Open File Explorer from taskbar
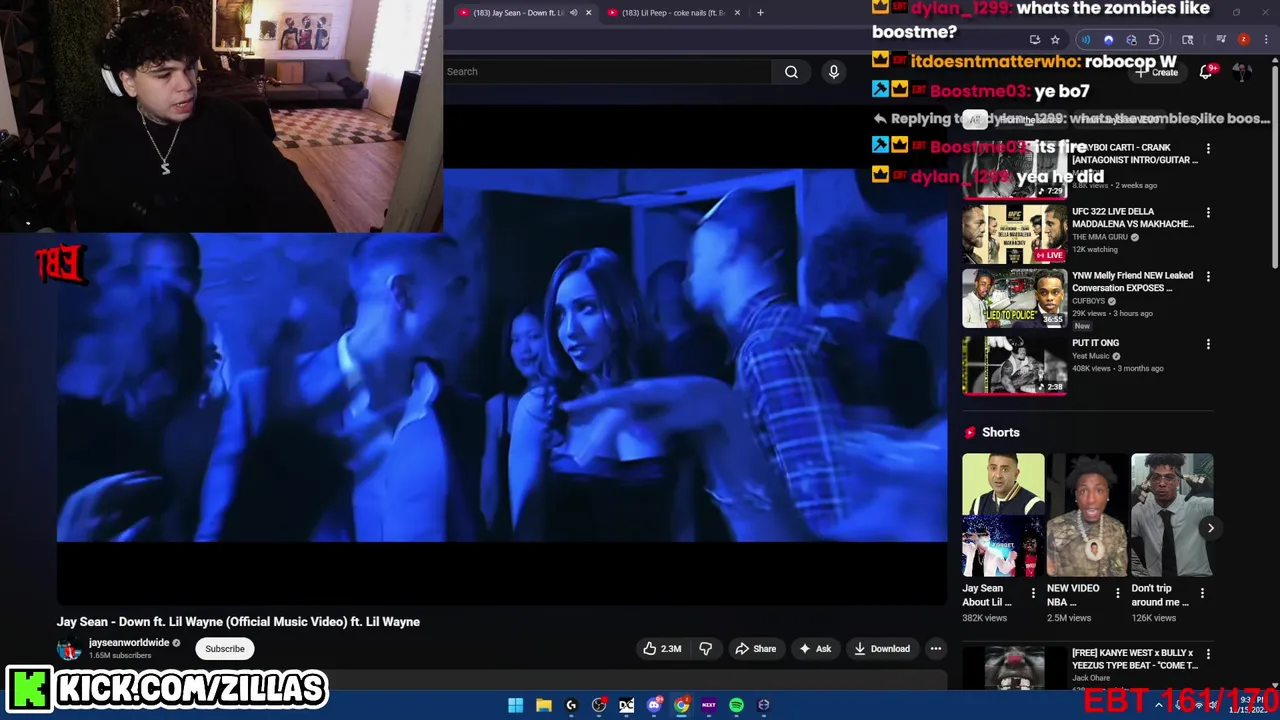 tap(543, 705)
